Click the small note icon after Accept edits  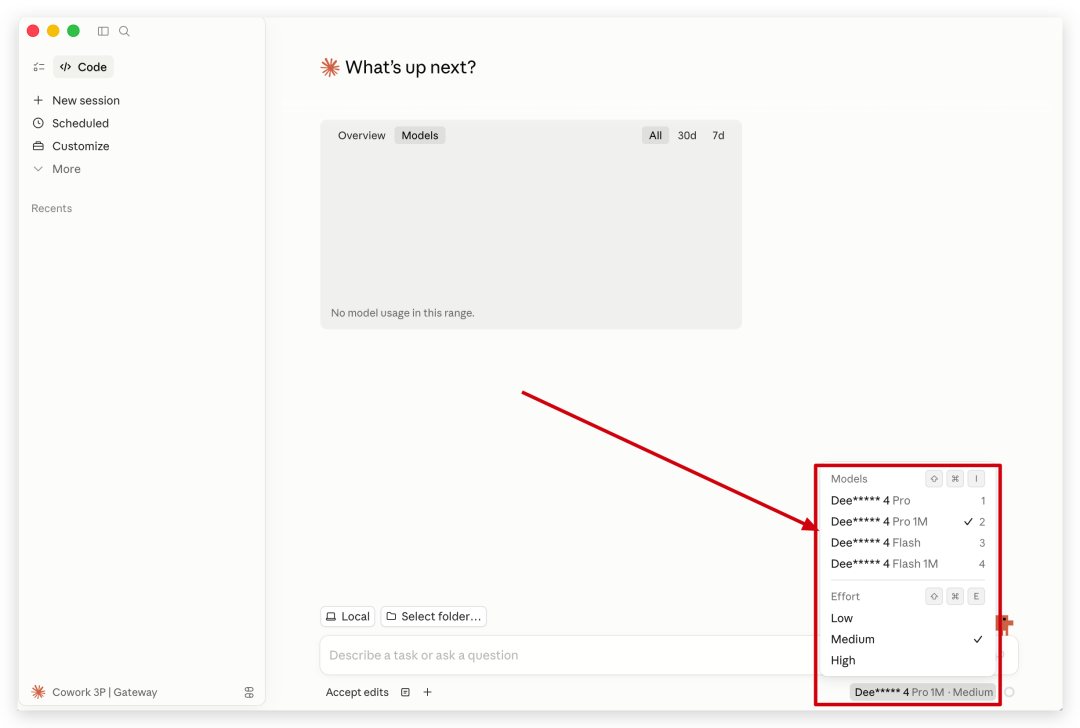pos(405,692)
